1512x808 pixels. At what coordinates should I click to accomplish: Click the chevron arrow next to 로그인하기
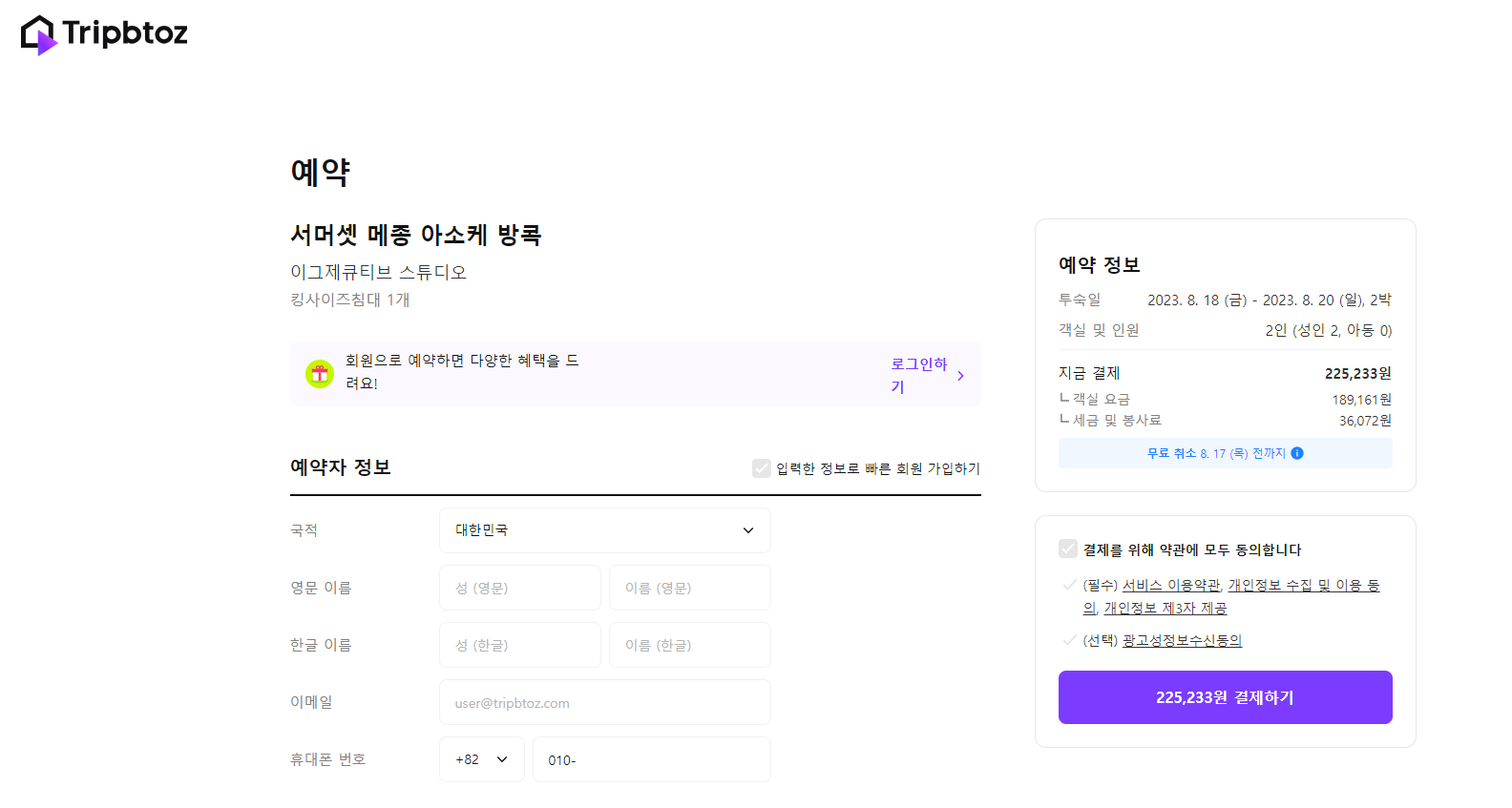[x=960, y=376]
